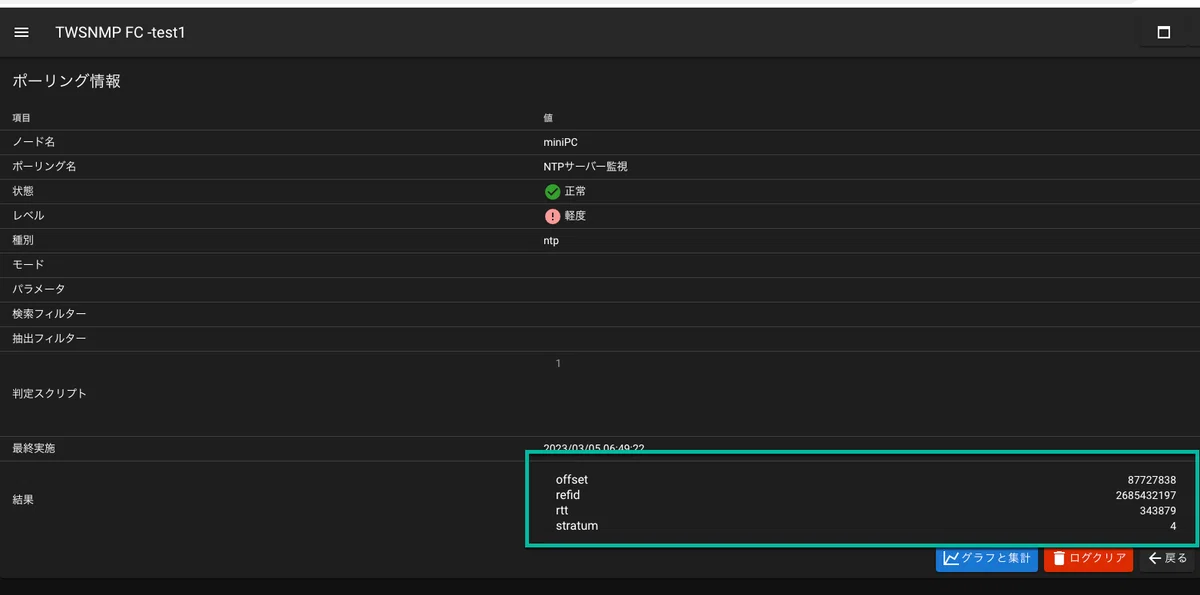Click the red alert icon beside 軽度

[552, 216]
